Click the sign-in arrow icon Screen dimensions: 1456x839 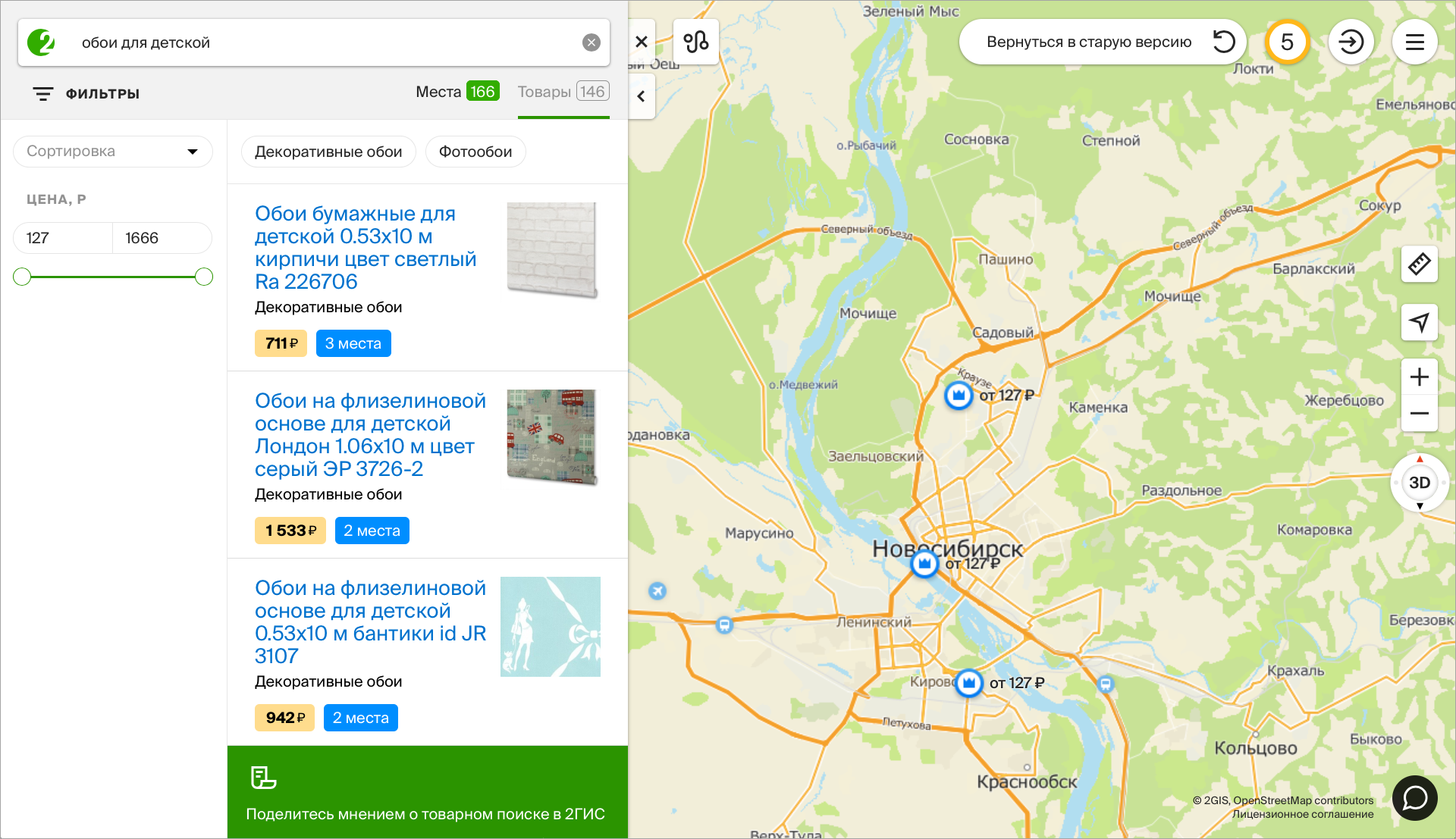(x=1351, y=42)
